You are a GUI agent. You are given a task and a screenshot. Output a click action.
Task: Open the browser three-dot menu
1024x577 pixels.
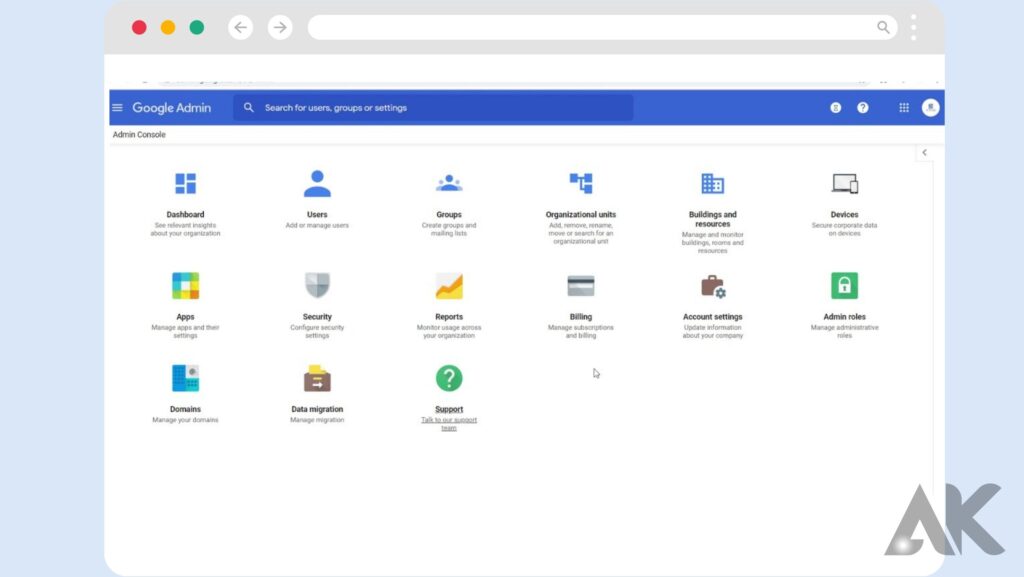(914, 27)
